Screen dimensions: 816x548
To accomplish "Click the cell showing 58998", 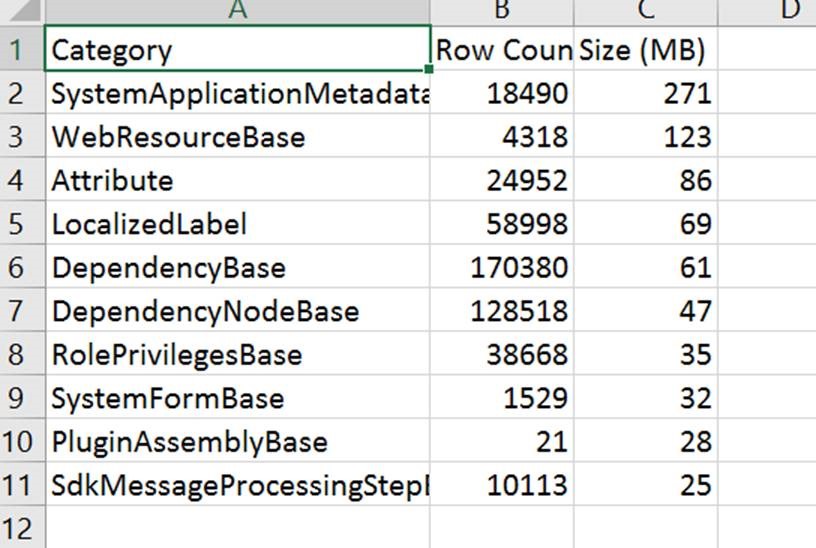I will (x=502, y=224).
